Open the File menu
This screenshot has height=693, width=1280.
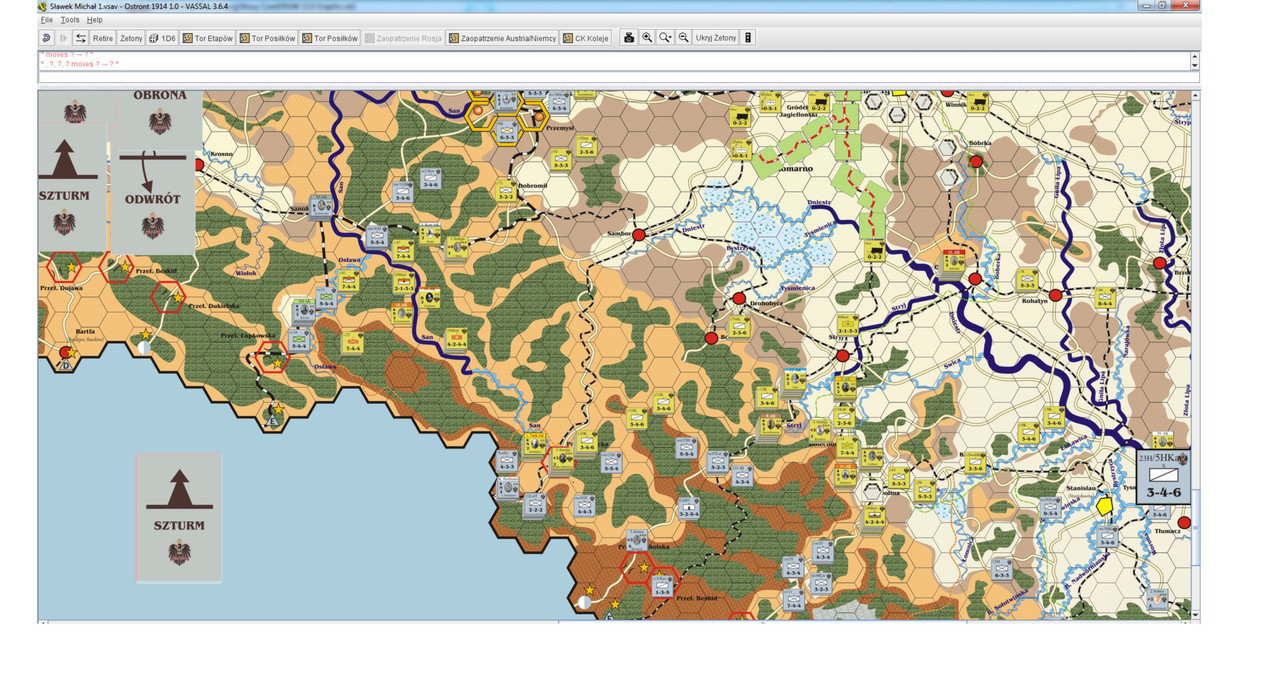(x=47, y=20)
